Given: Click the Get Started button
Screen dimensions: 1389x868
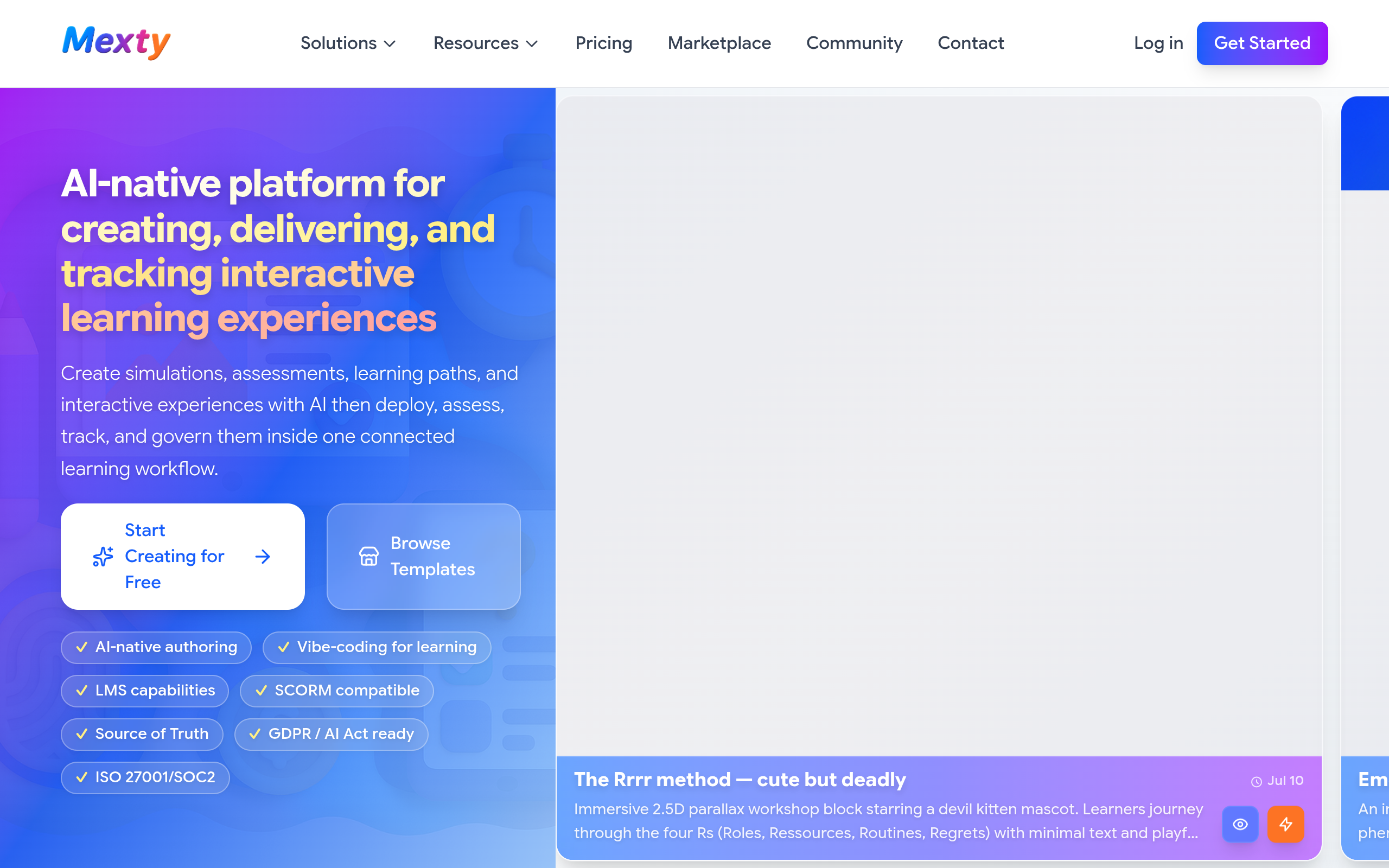Looking at the screenshot, I should 1261,43.
